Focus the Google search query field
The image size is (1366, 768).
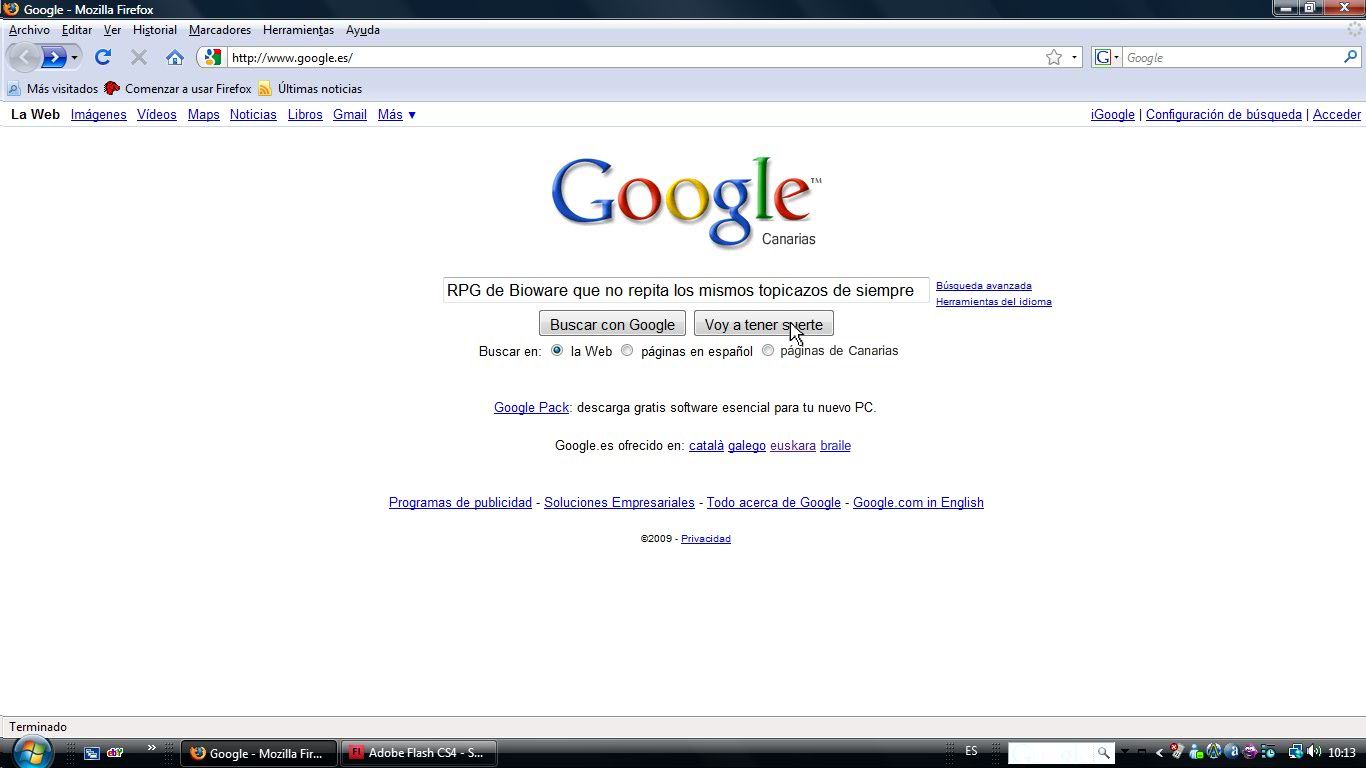686,290
